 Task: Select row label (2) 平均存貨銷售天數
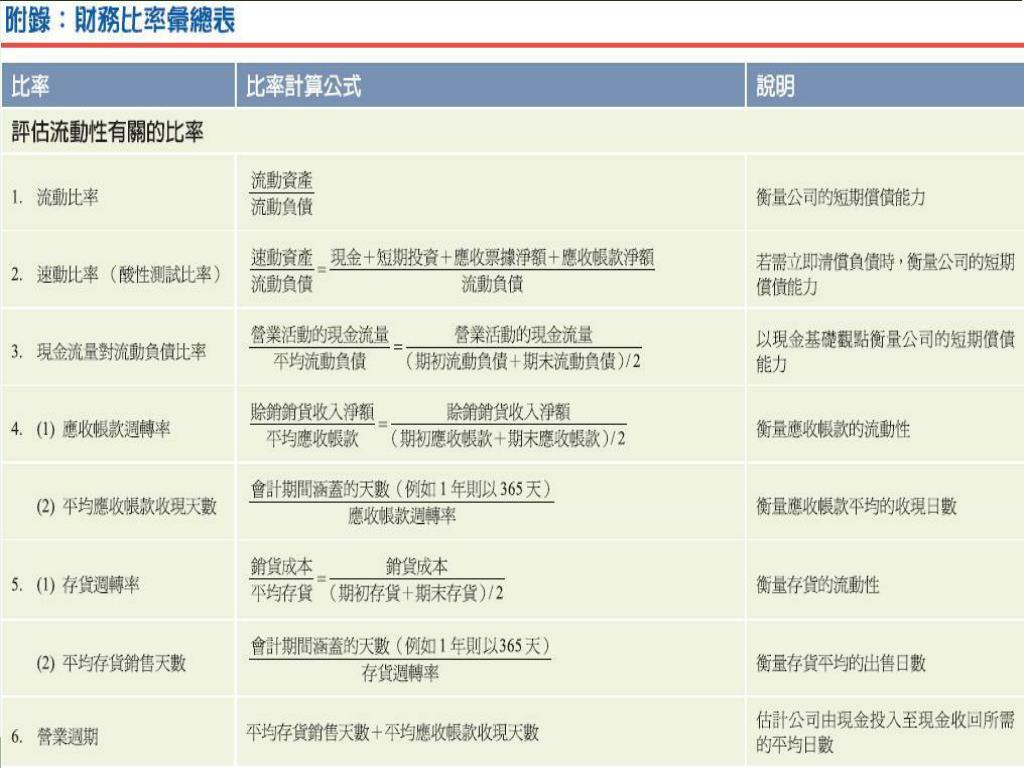[x=111, y=664]
